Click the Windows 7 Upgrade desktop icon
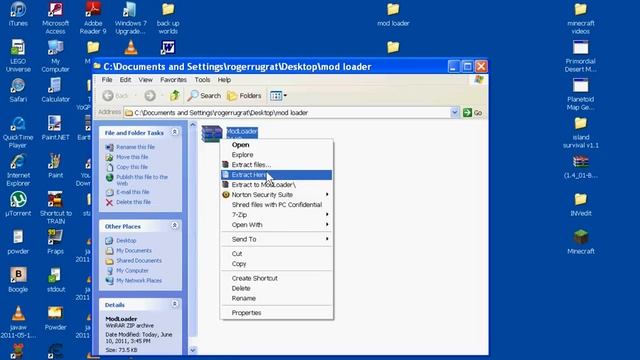Viewport: 640px width, 360px height. [x=130, y=18]
